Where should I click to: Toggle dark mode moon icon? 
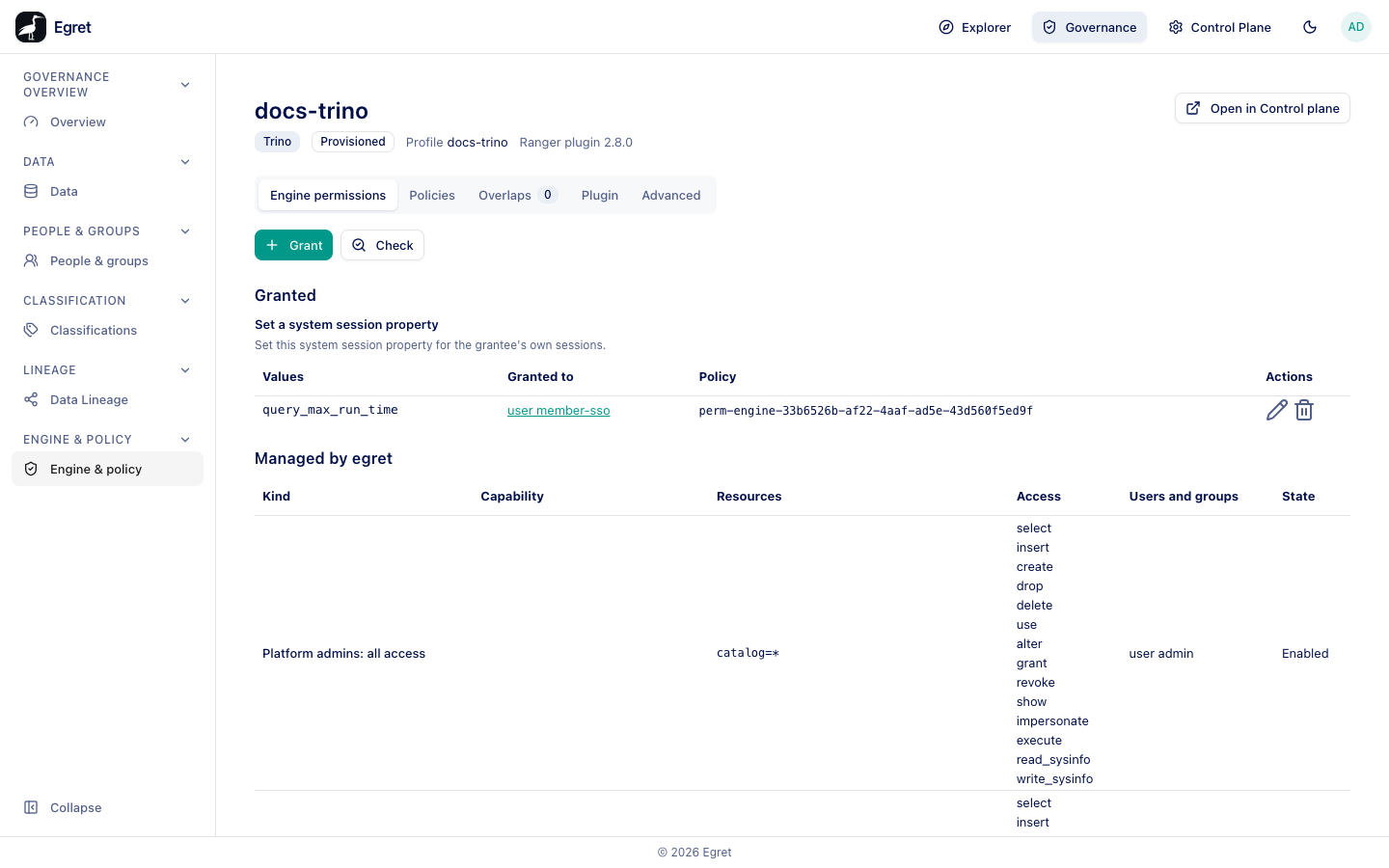point(1310,27)
